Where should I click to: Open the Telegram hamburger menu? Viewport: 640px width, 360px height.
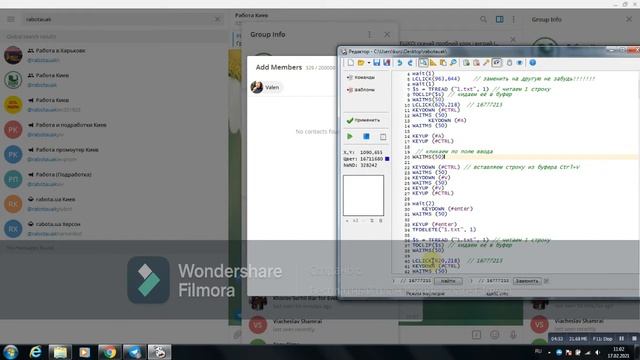click(x=11, y=19)
